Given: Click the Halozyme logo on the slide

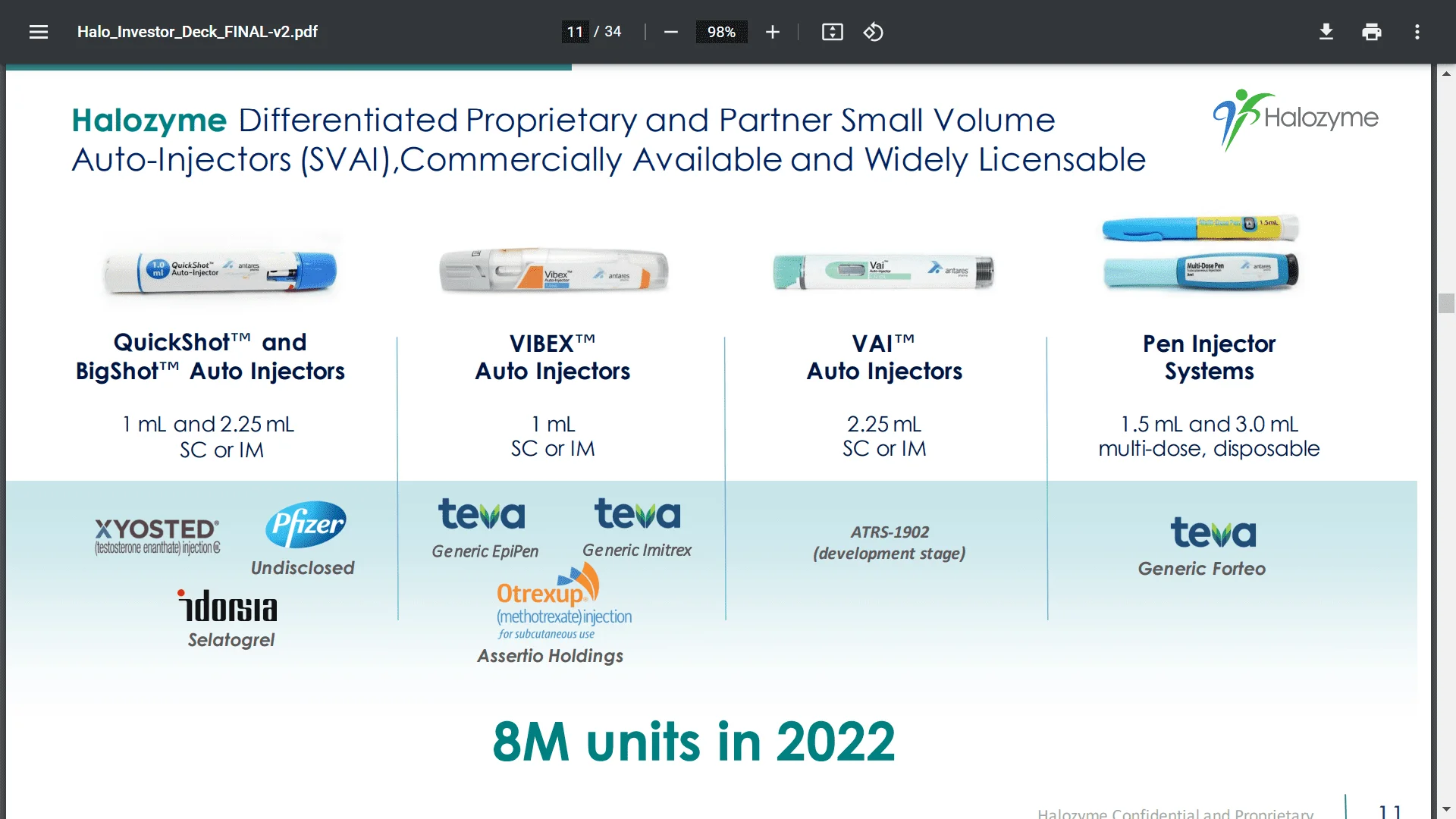Looking at the screenshot, I should [1295, 119].
